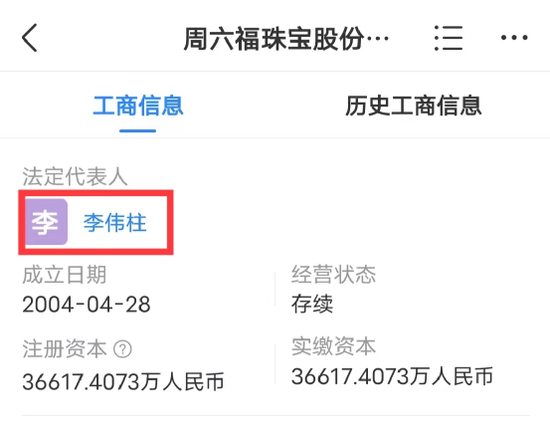Viewport: 550px width, 422px height.
Task: Click the registered capital help question icon
Action: point(123,349)
